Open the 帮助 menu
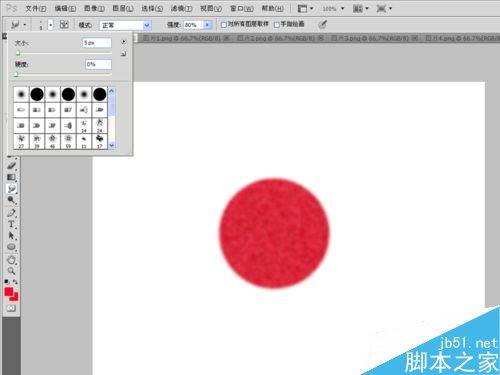The image size is (500, 375). 272,8
